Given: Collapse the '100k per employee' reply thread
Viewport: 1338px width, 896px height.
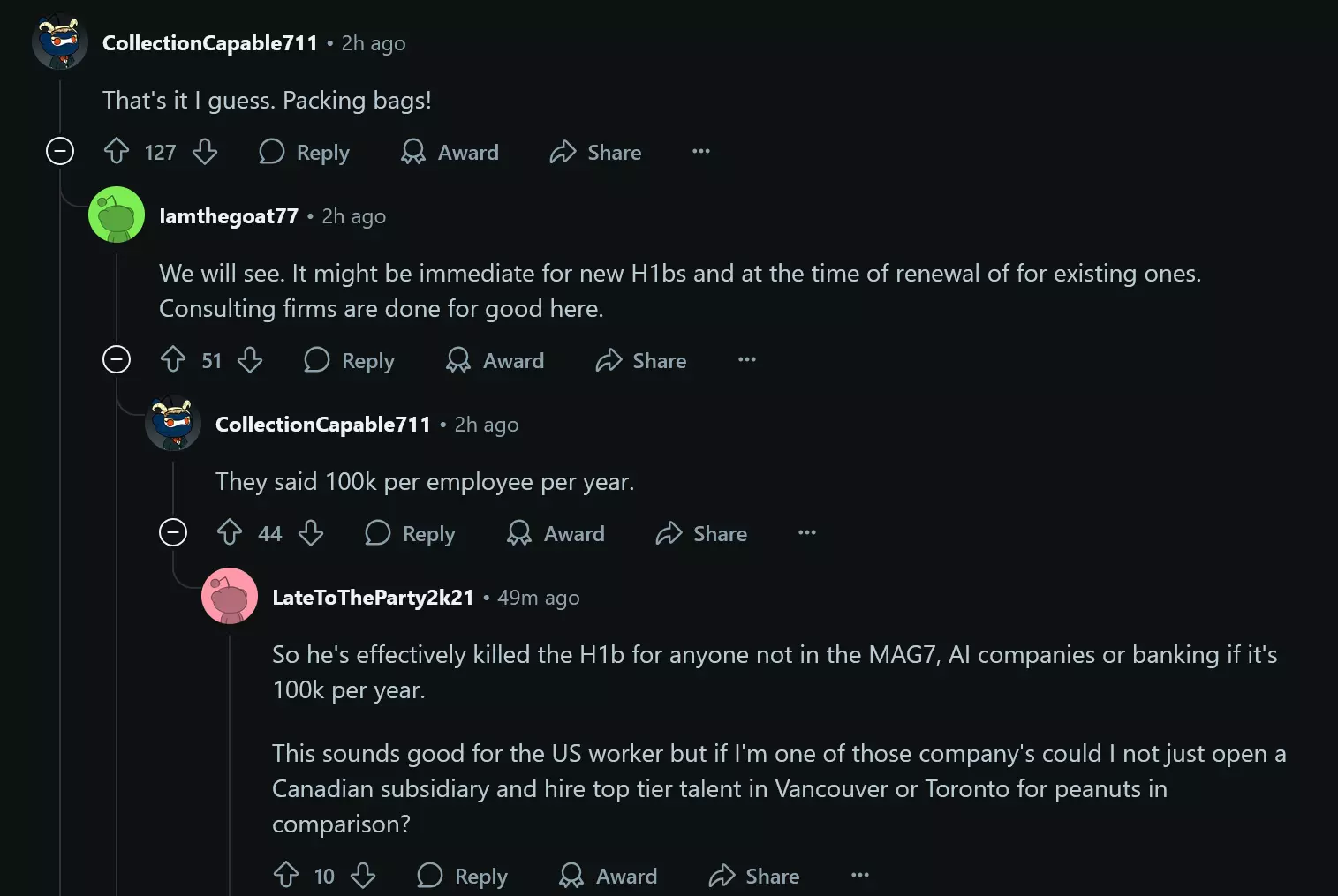Looking at the screenshot, I should (x=173, y=533).
